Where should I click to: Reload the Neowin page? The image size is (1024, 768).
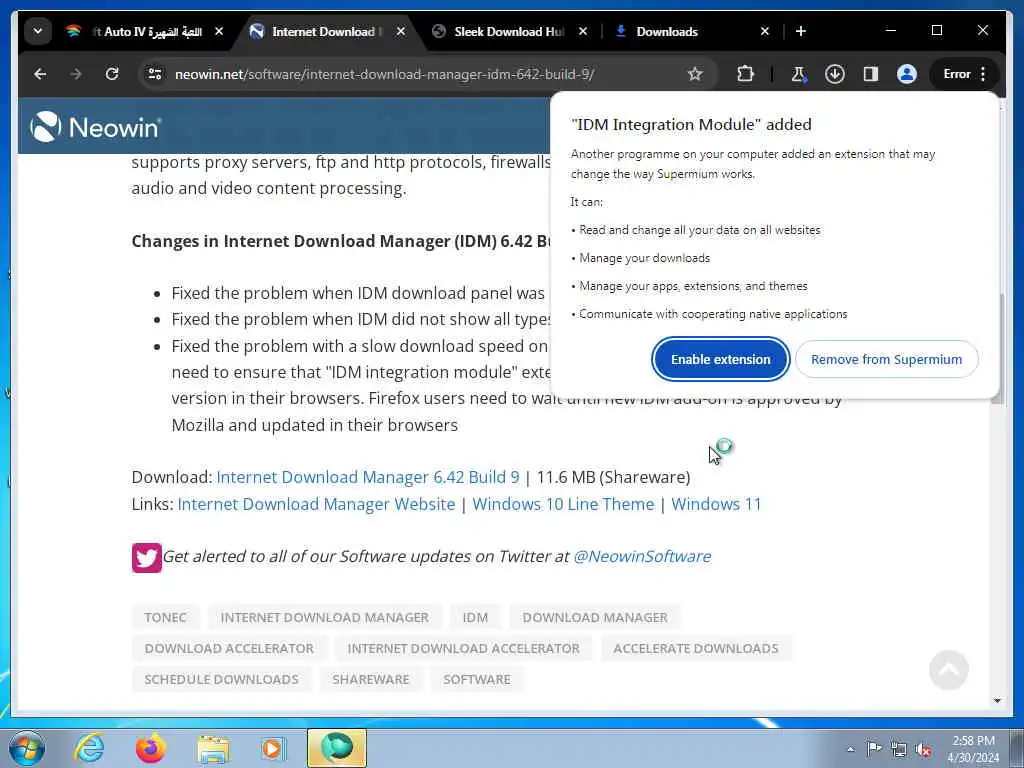tap(112, 74)
